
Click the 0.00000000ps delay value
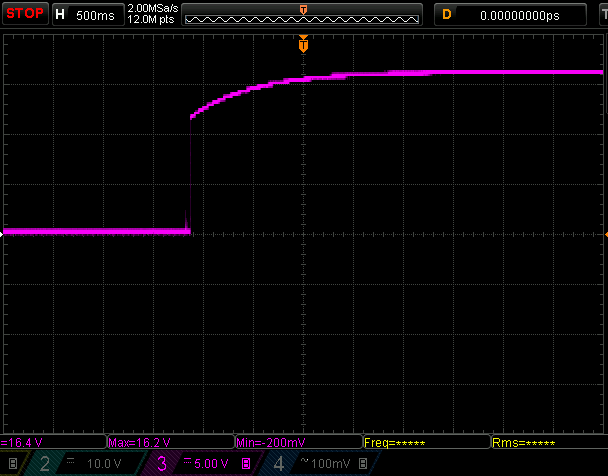[520, 16]
